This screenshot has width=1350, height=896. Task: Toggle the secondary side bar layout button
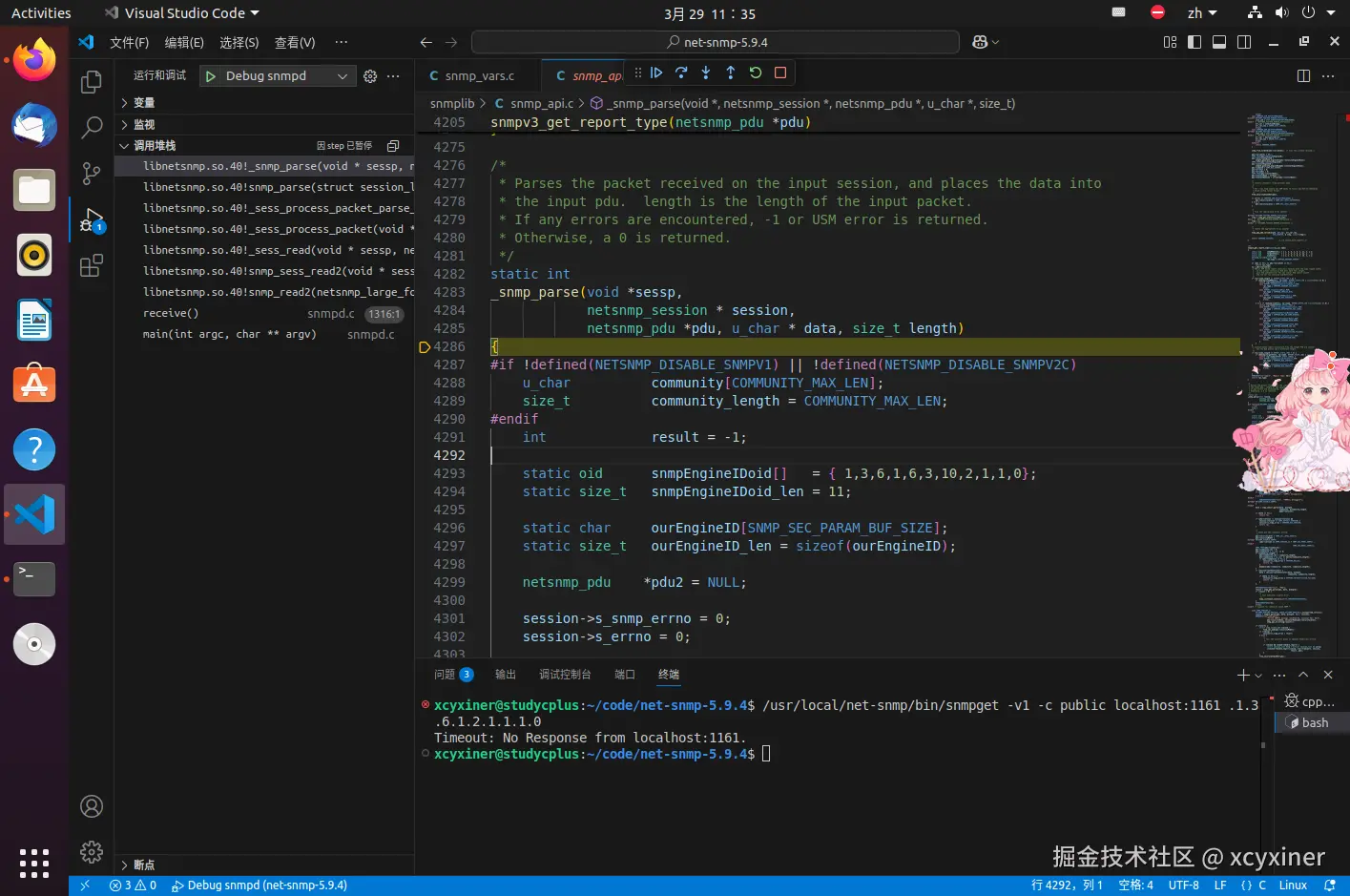tap(1244, 42)
